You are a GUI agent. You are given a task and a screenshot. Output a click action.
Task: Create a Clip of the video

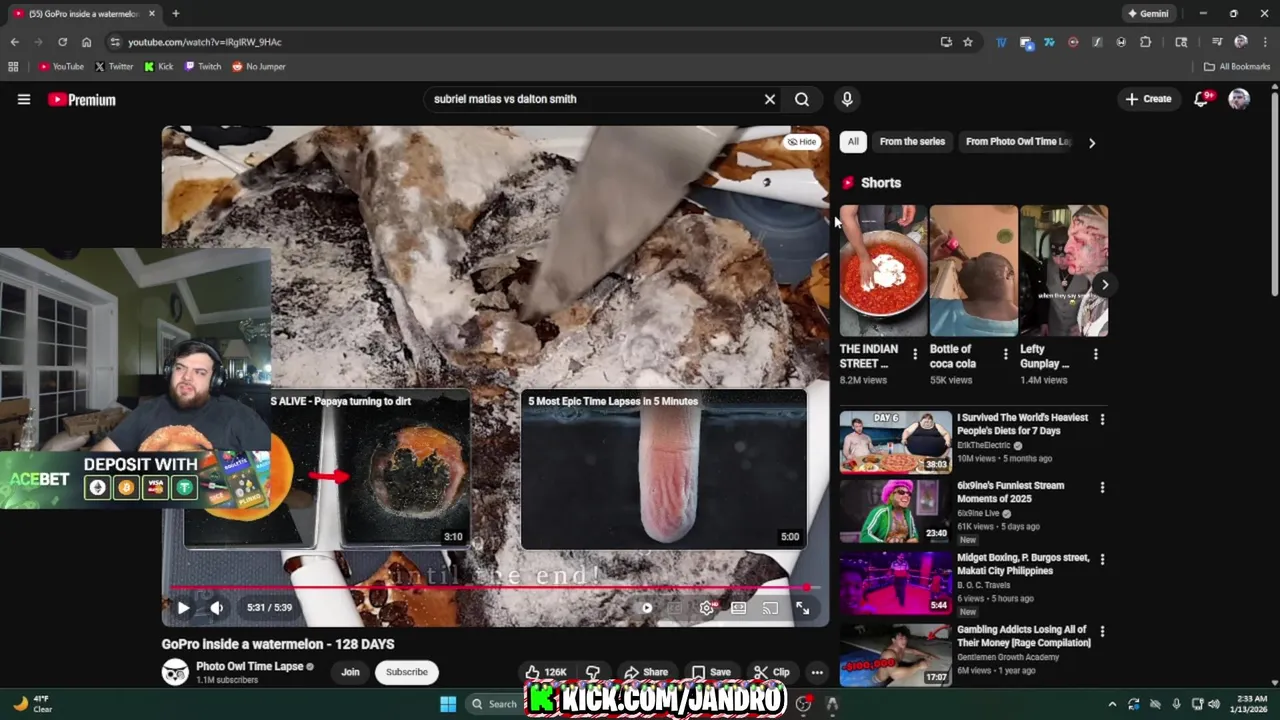click(x=772, y=672)
